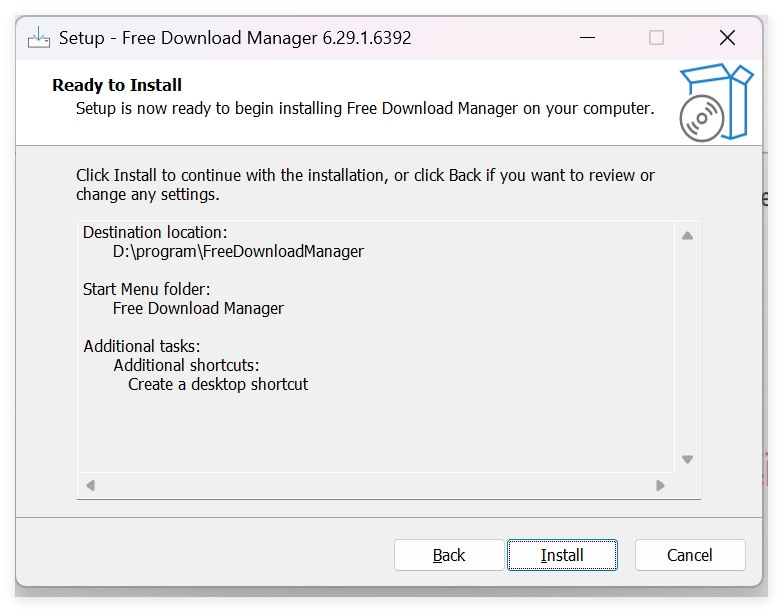
Task: Click the "Ready to Install" heading
Action: pos(117,86)
